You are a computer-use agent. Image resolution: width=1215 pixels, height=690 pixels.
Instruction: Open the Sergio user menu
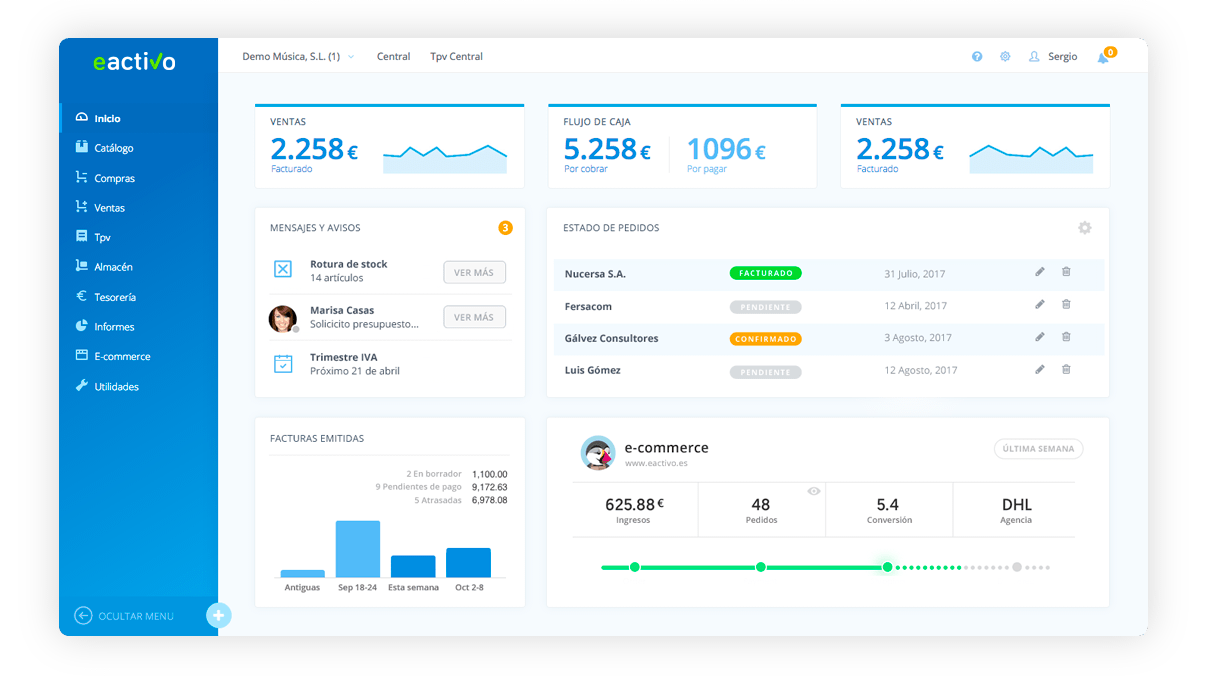click(1053, 57)
